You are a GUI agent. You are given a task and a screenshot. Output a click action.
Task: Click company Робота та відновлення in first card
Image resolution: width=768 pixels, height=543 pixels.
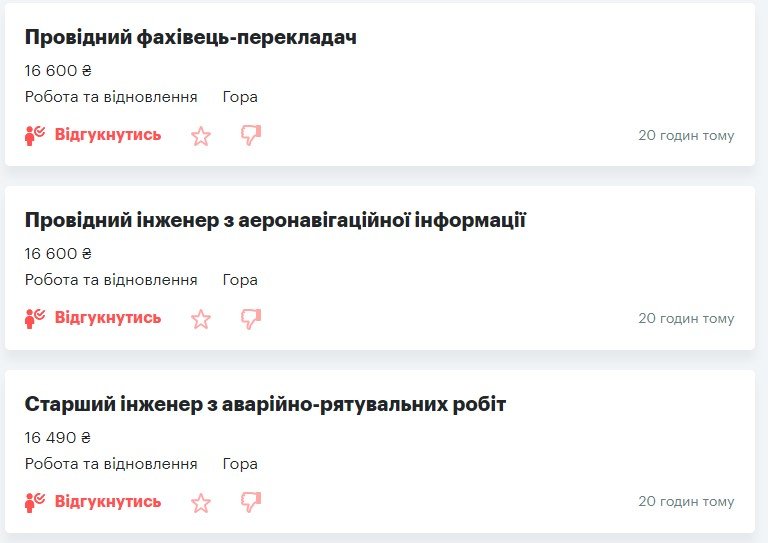click(111, 97)
